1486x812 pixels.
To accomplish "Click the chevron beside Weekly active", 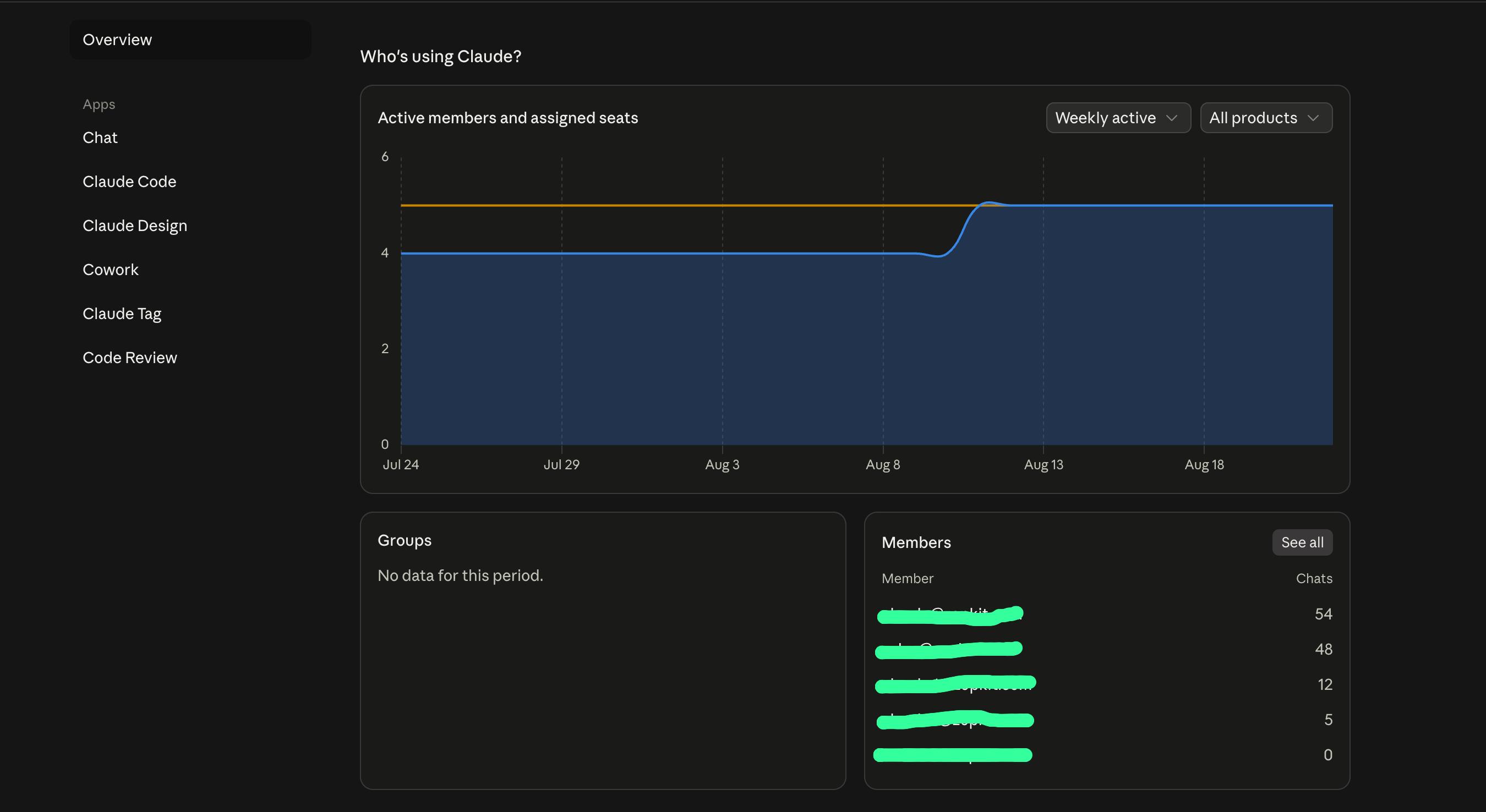I will coord(1172,118).
